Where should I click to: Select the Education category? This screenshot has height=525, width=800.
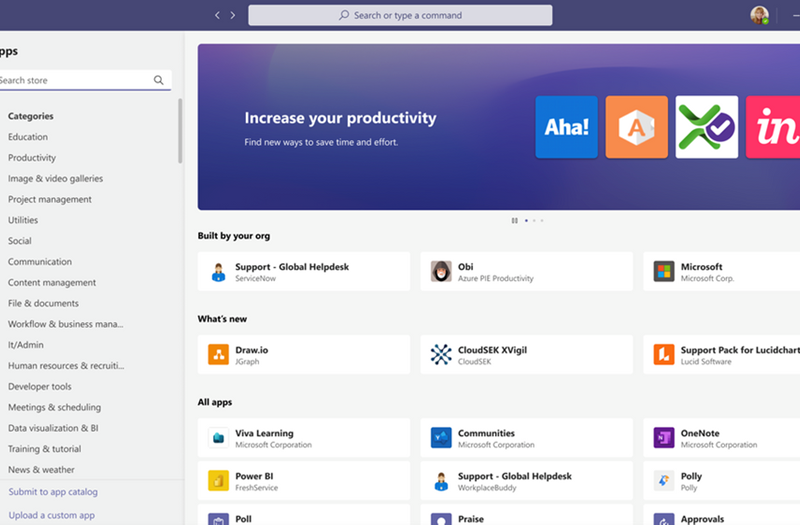[28, 137]
